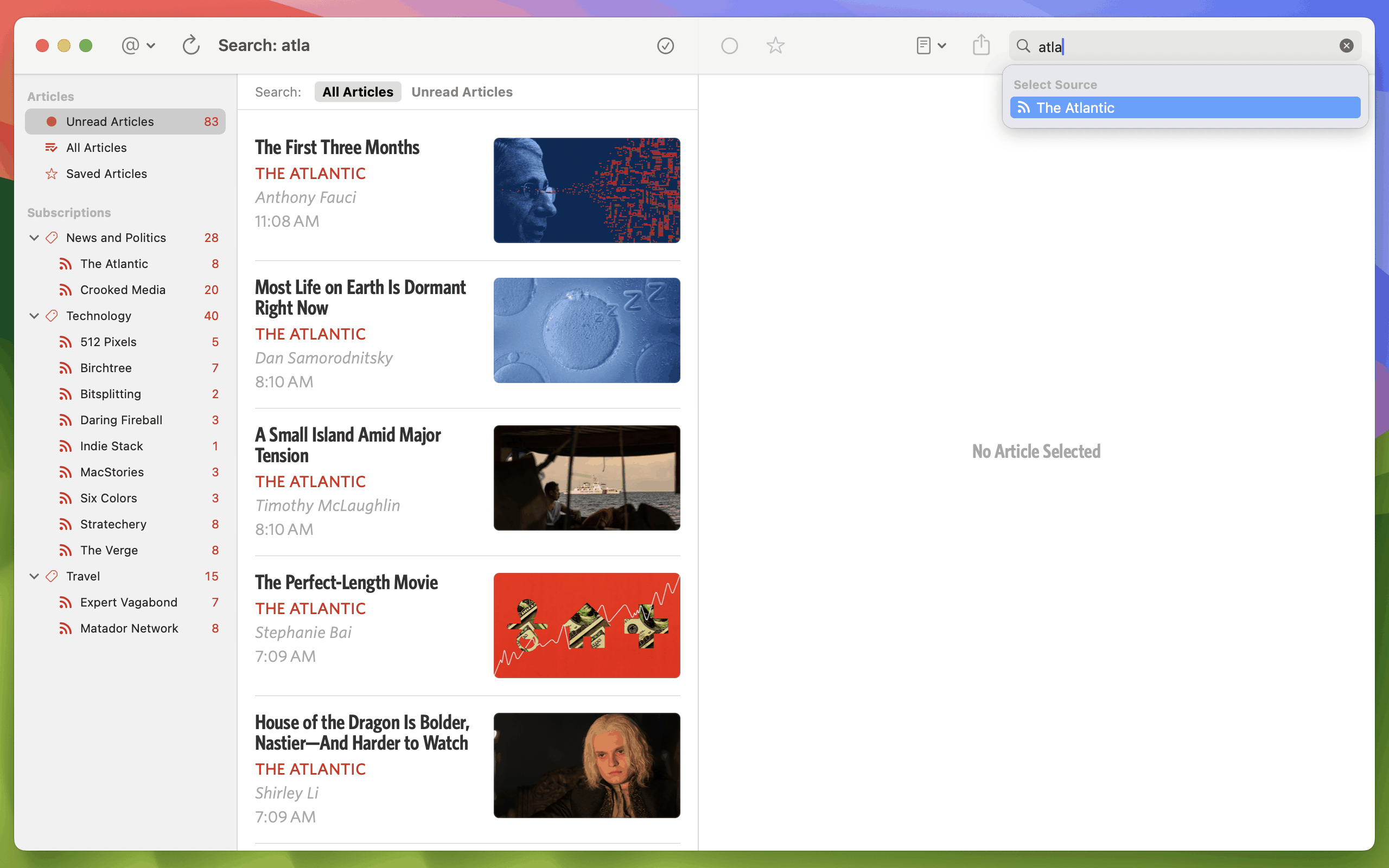Click the search field containing atla
The height and width of the screenshot is (868, 1389).
point(1184,46)
